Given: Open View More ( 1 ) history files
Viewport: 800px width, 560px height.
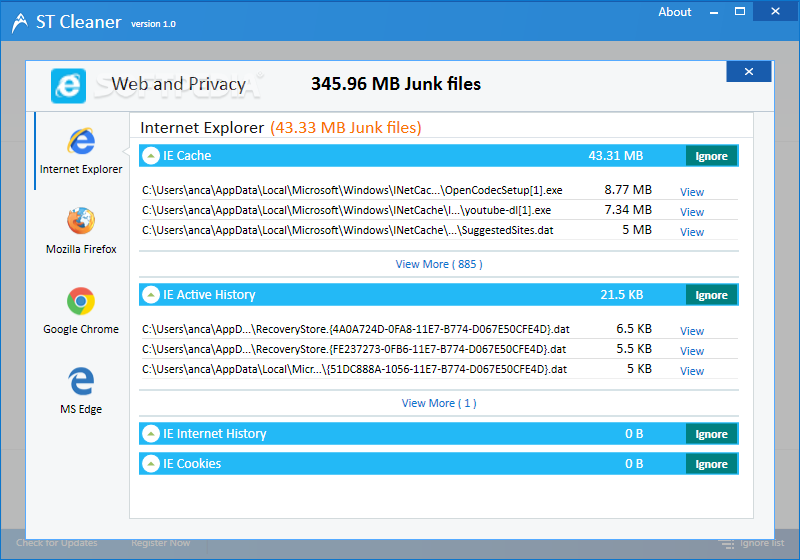Looking at the screenshot, I should [439, 403].
